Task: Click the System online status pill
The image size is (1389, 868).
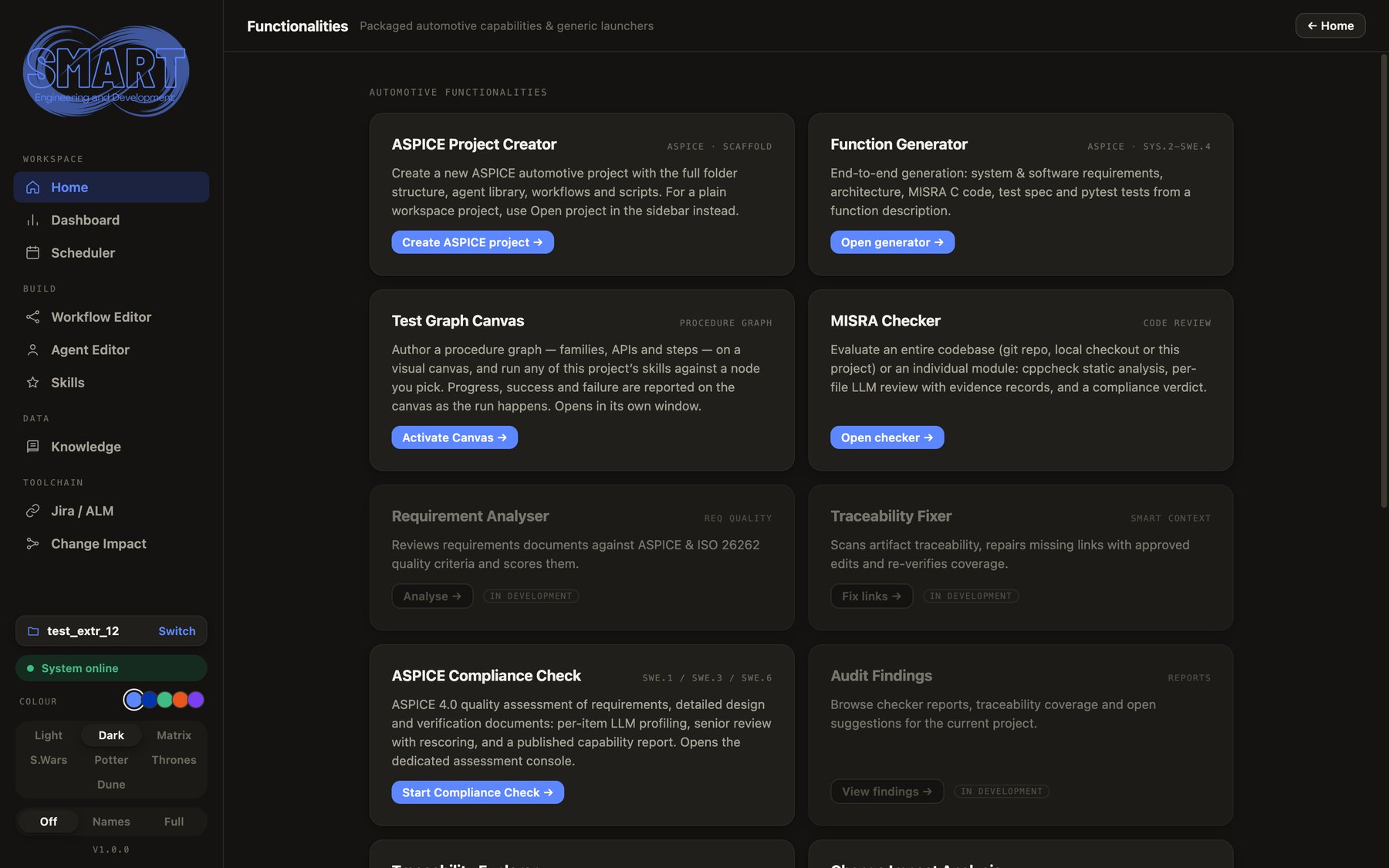Action: [111, 668]
